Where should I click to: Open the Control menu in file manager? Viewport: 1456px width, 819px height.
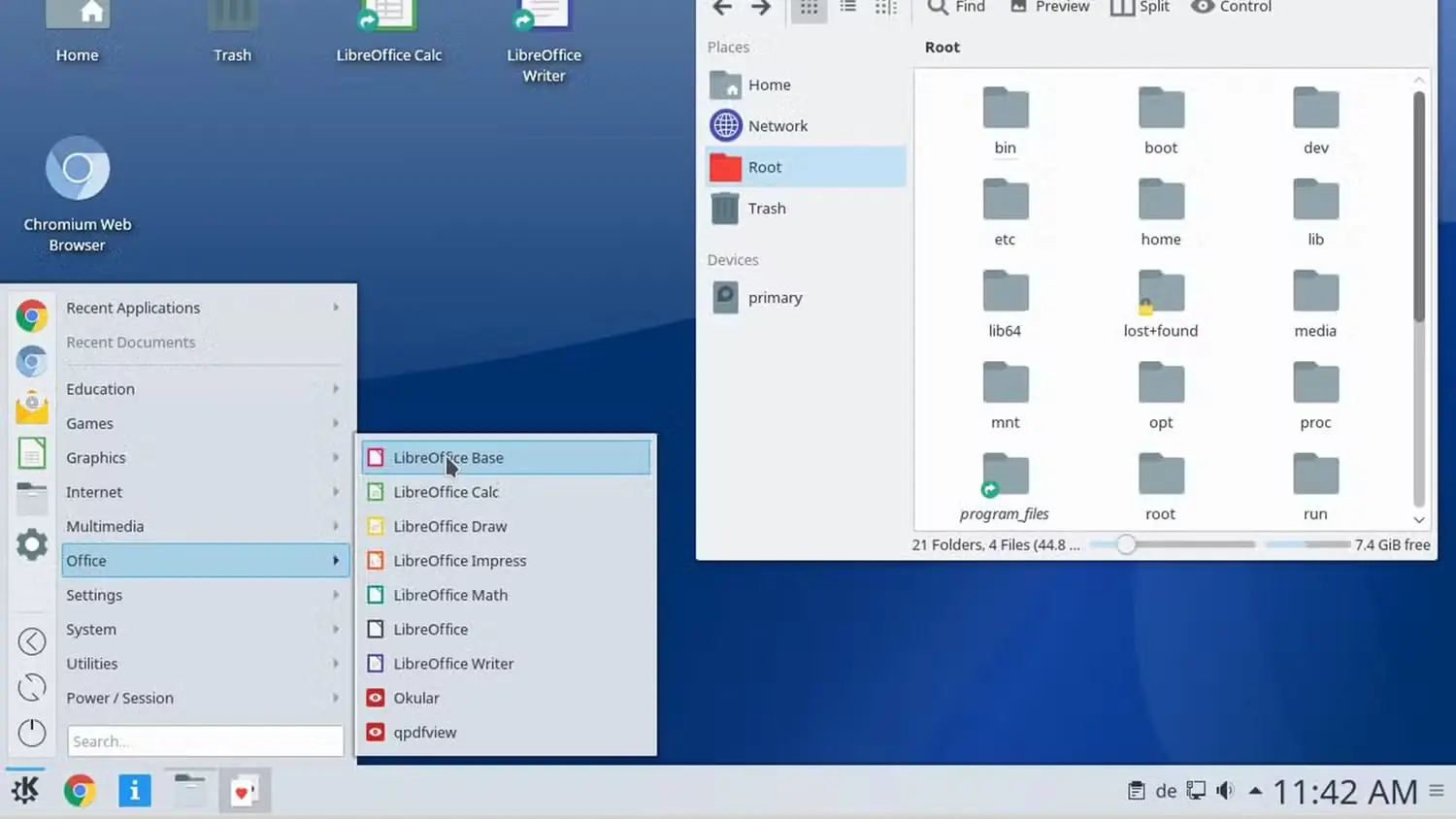[x=1232, y=7]
